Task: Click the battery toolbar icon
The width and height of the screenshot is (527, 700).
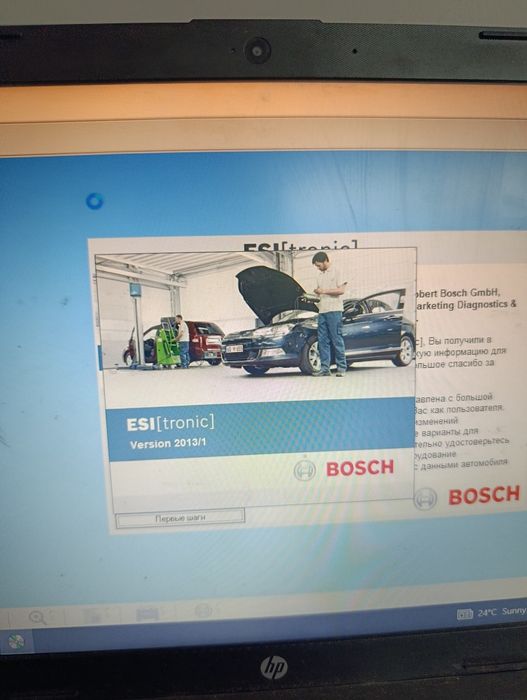Action: (x=147, y=614)
